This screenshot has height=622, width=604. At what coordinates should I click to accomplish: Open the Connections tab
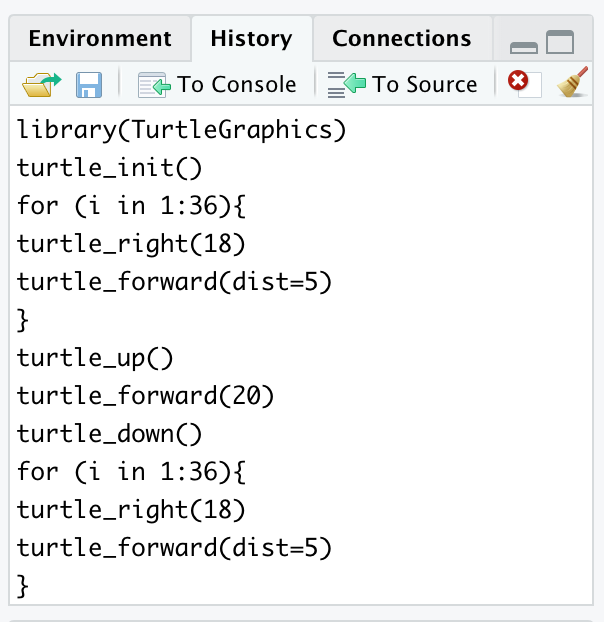click(x=401, y=39)
